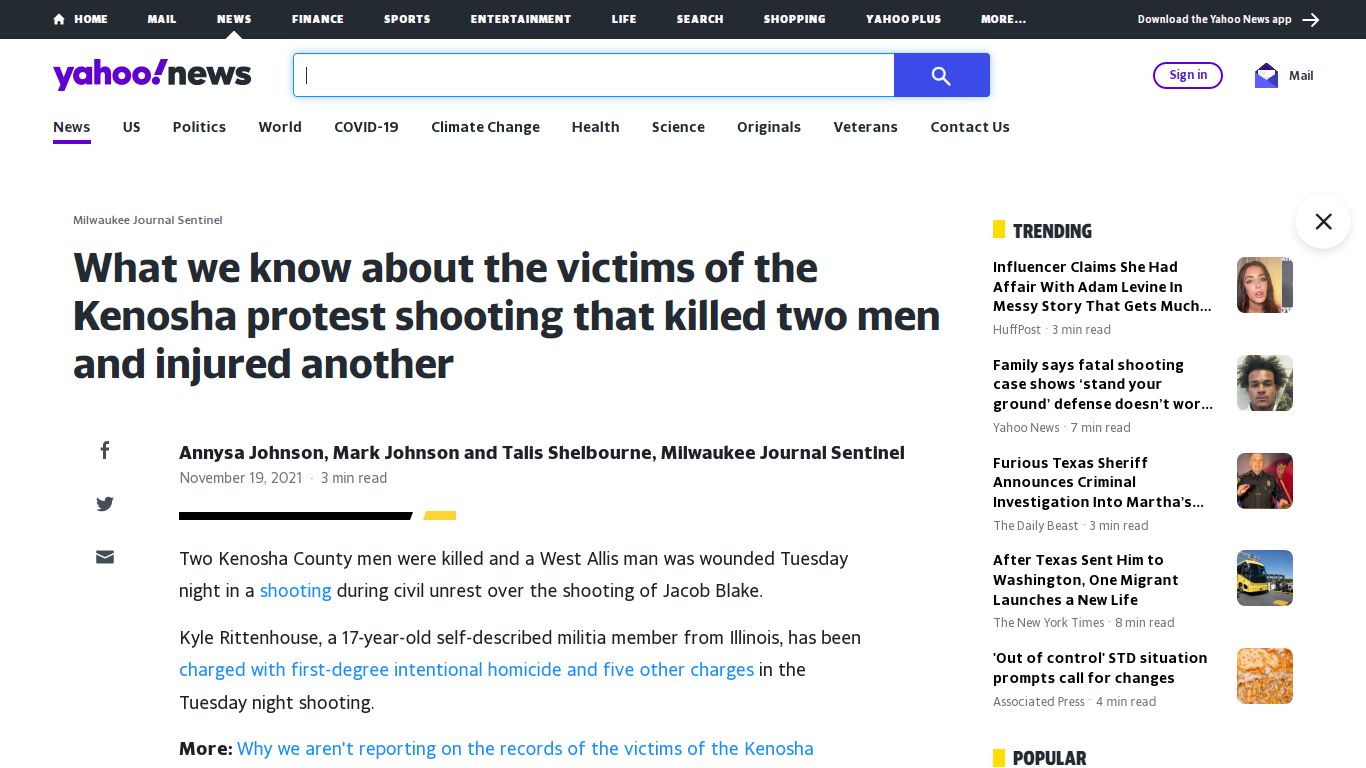Image resolution: width=1366 pixels, height=768 pixels.
Task: Click the Sign in button
Action: tap(1188, 75)
